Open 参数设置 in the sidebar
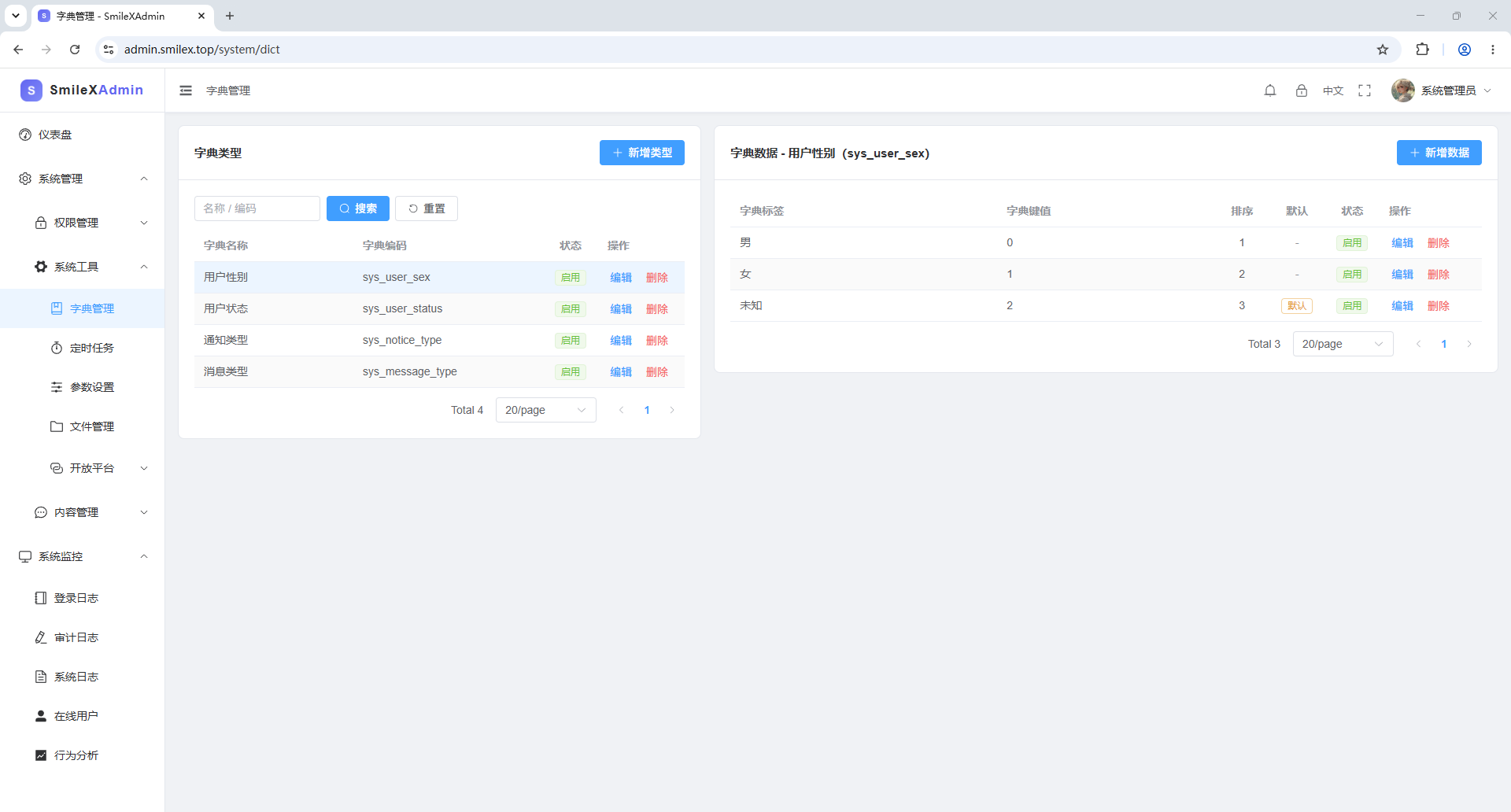1511x812 pixels. coord(82,387)
